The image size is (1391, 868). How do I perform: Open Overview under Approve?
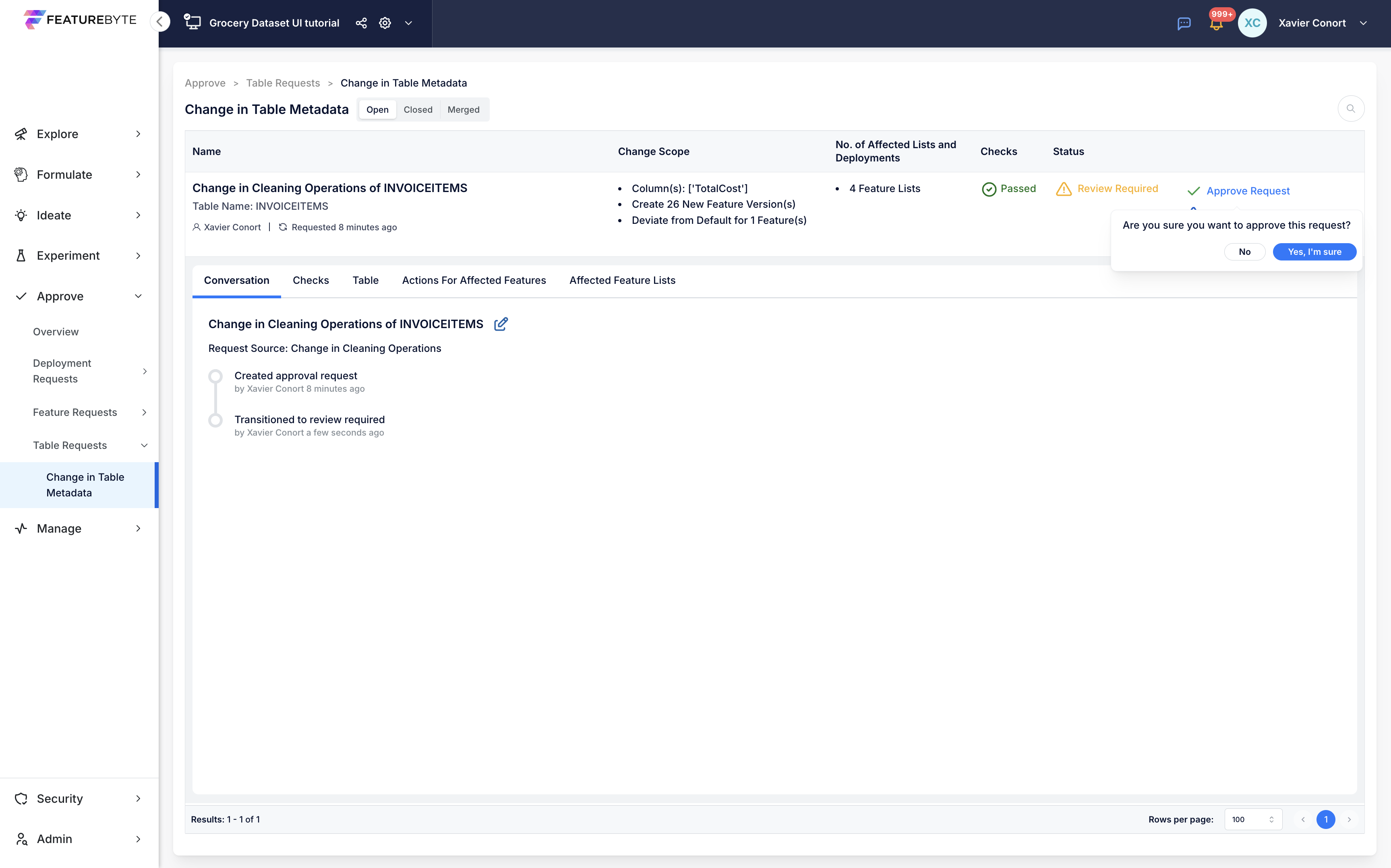(56, 332)
